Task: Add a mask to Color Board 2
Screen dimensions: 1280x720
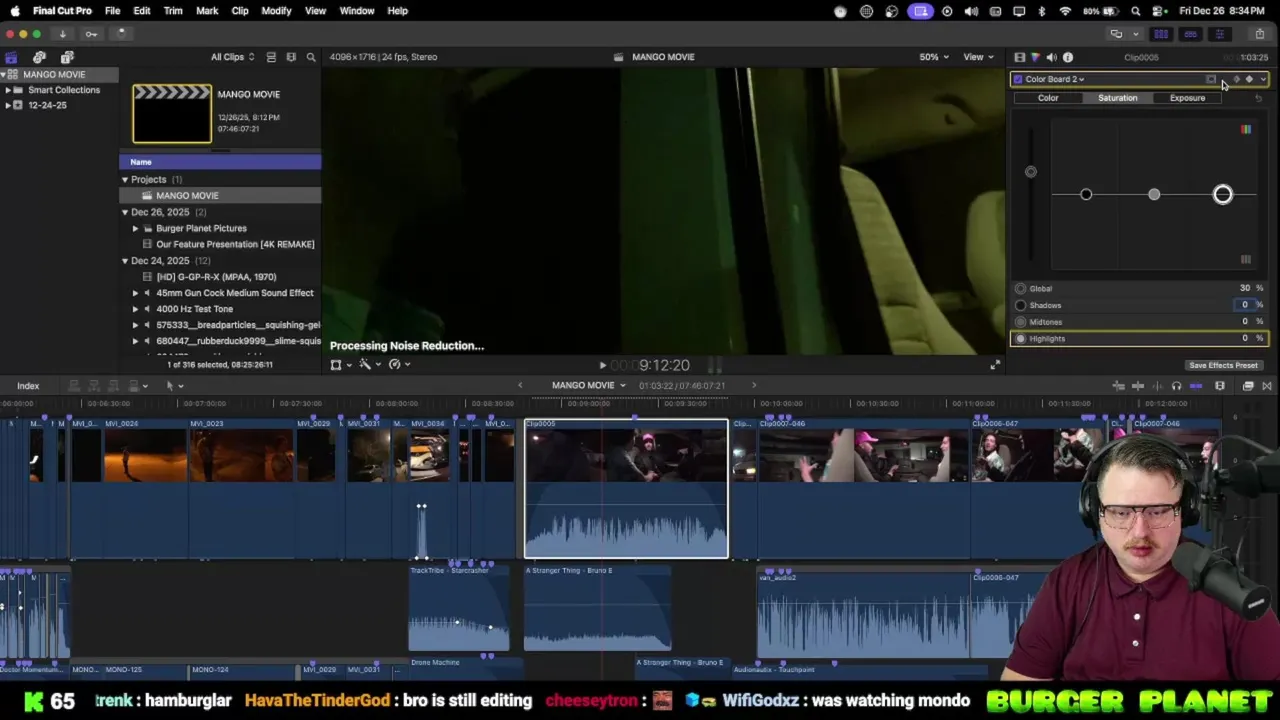Action: click(1211, 79)
